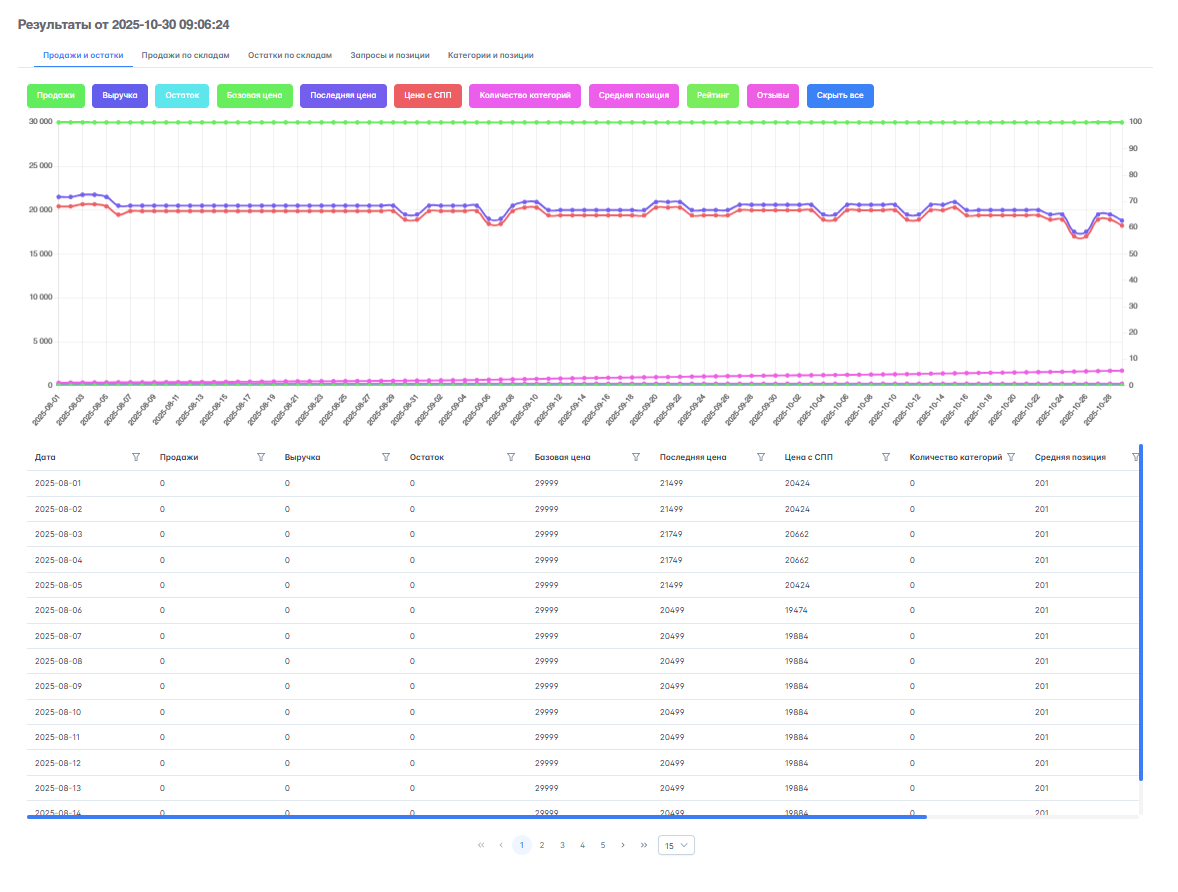Open the Запросы и позиции tab
This screenshot has height=892, width=1178.
(x=390, y=56)
